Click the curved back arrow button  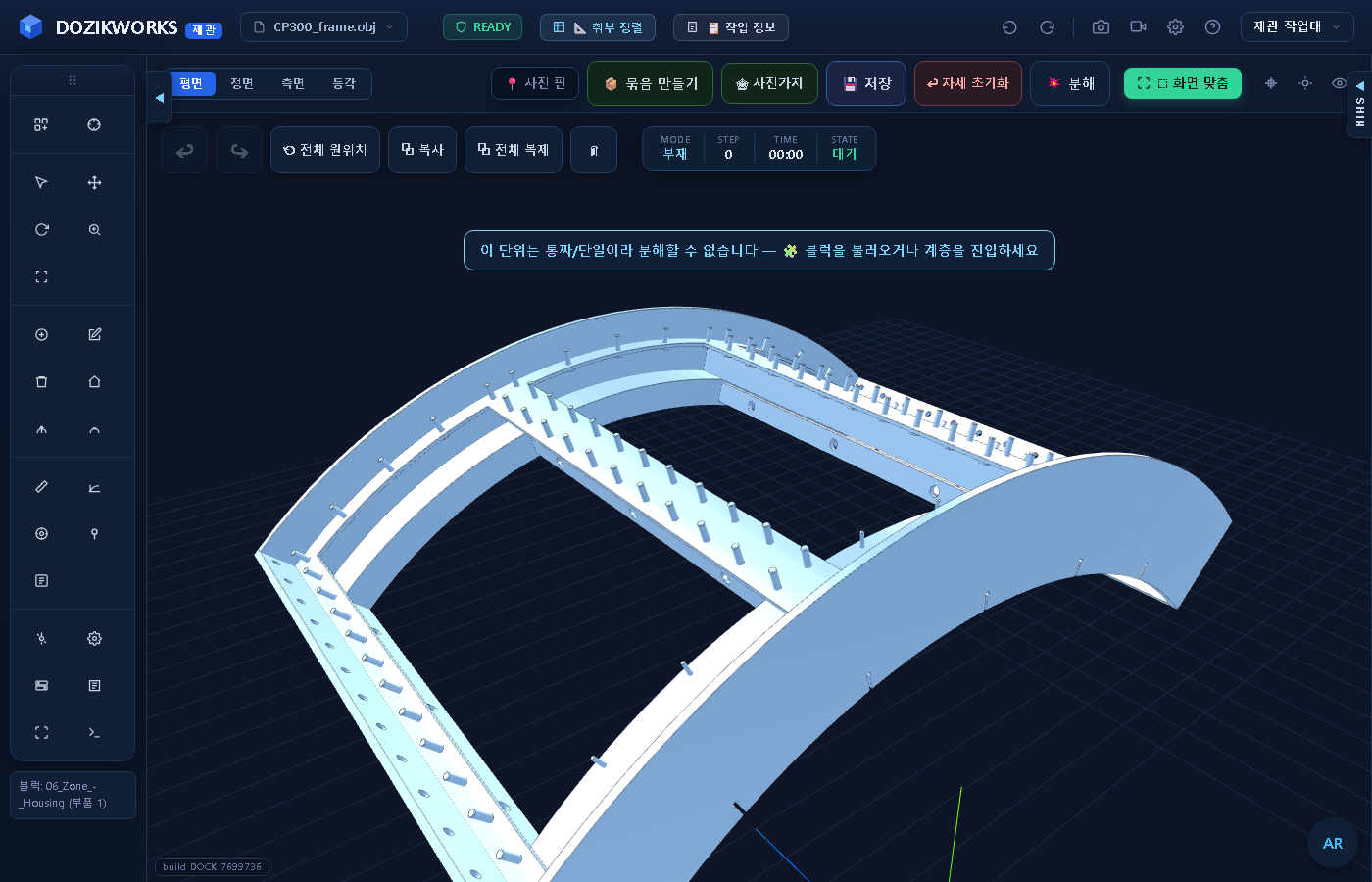pyautogui.click(x=184, y=150)
